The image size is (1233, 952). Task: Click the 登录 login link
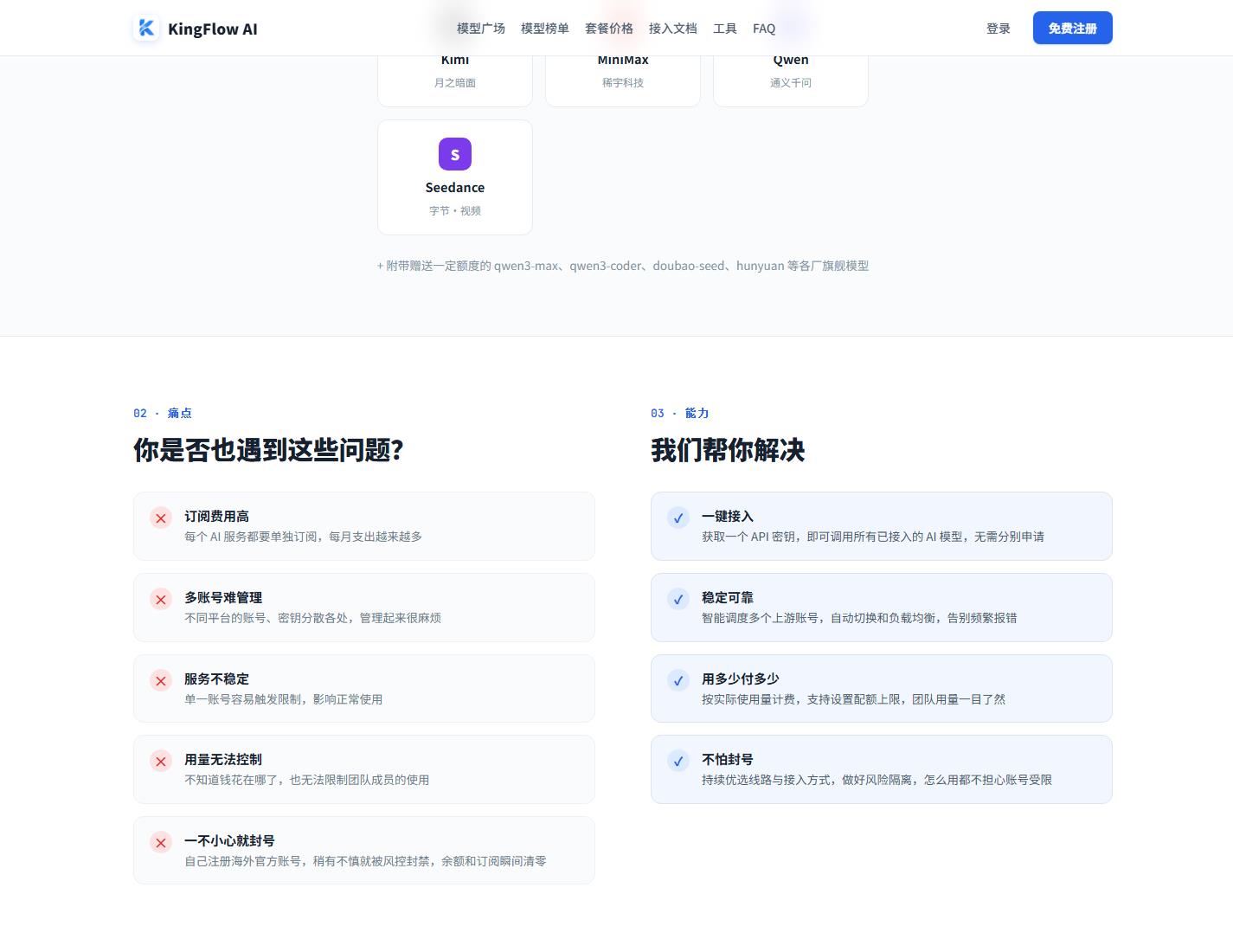coord(999,29)
